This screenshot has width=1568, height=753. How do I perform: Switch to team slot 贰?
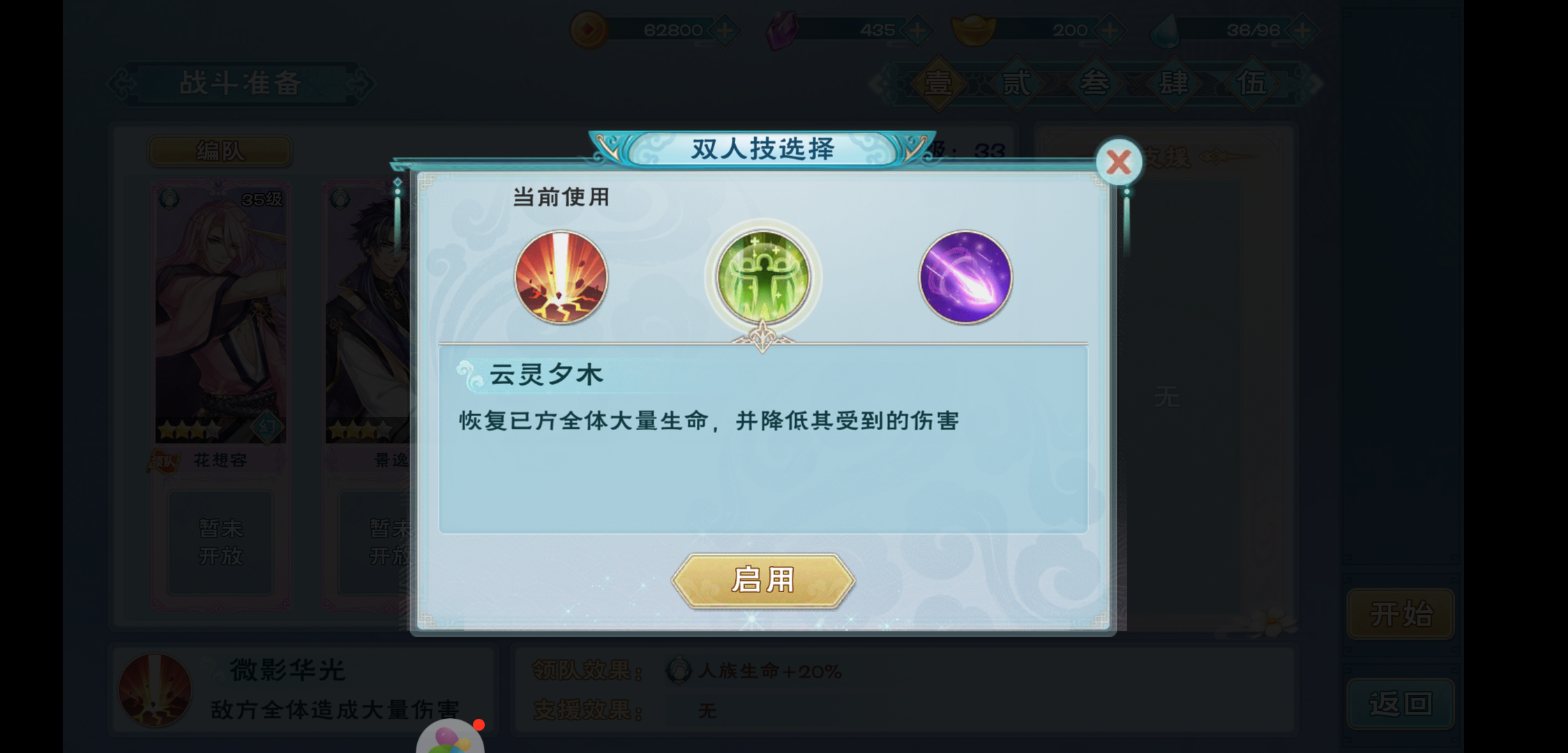(1016, 84)
